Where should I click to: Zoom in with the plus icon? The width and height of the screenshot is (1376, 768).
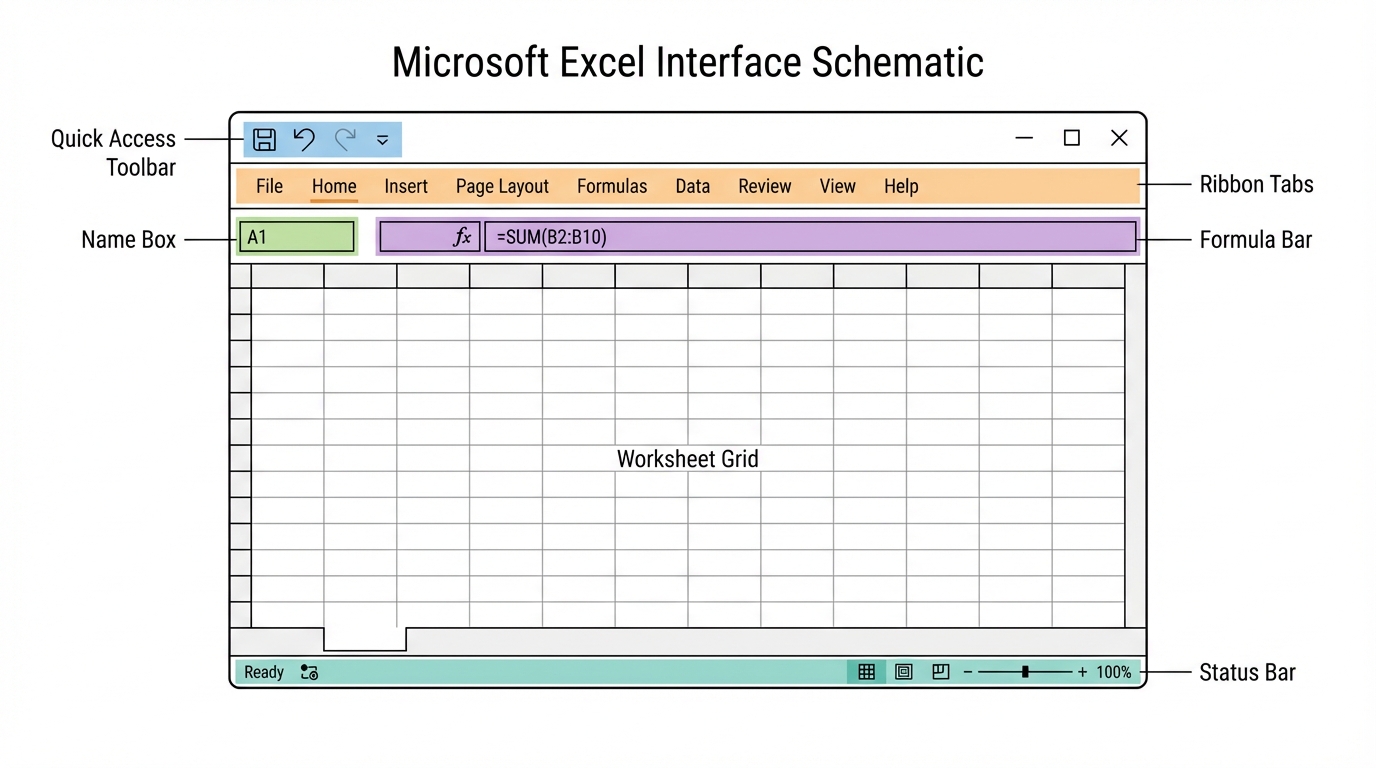coord(1082,673)
